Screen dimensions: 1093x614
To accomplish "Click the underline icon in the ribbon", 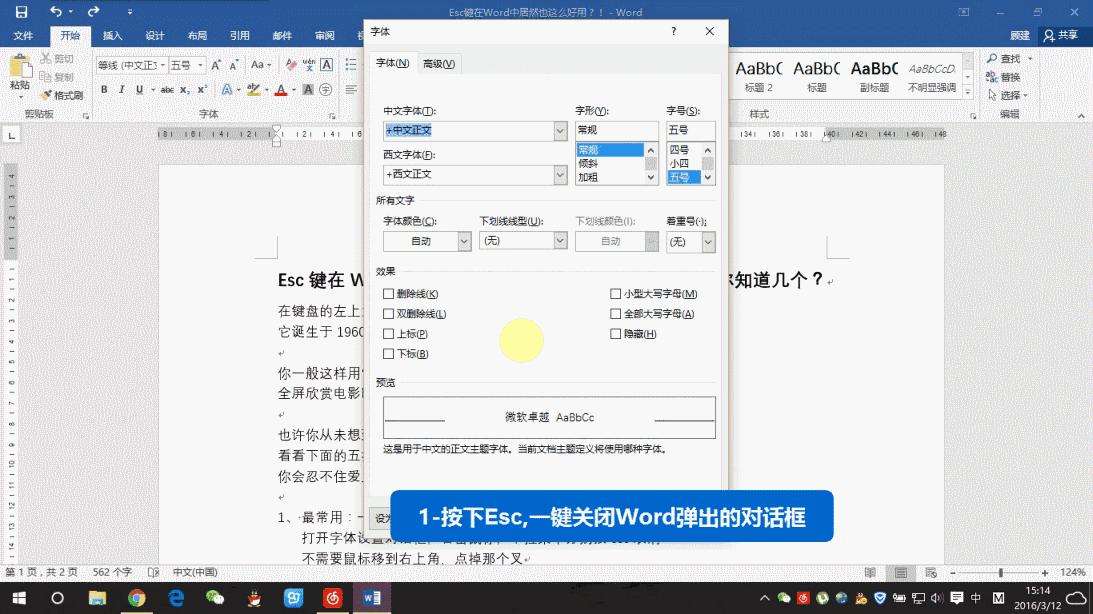I will pos(139,89).
